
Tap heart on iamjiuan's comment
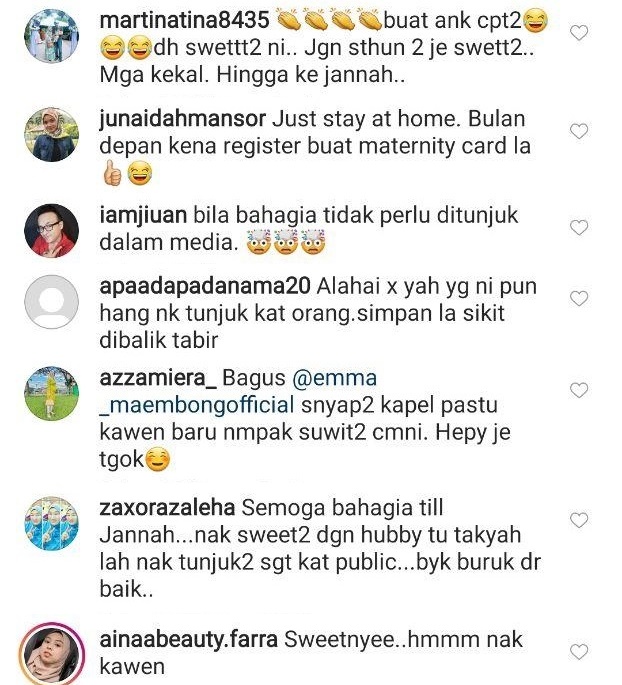click(x=579, y=228)
